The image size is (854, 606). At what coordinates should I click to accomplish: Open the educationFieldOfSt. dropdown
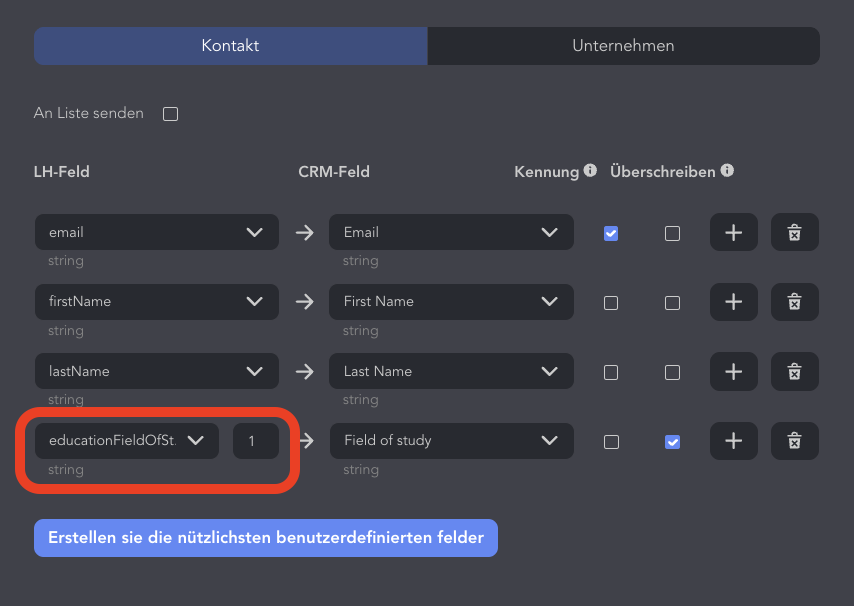(x=127, y=440)
